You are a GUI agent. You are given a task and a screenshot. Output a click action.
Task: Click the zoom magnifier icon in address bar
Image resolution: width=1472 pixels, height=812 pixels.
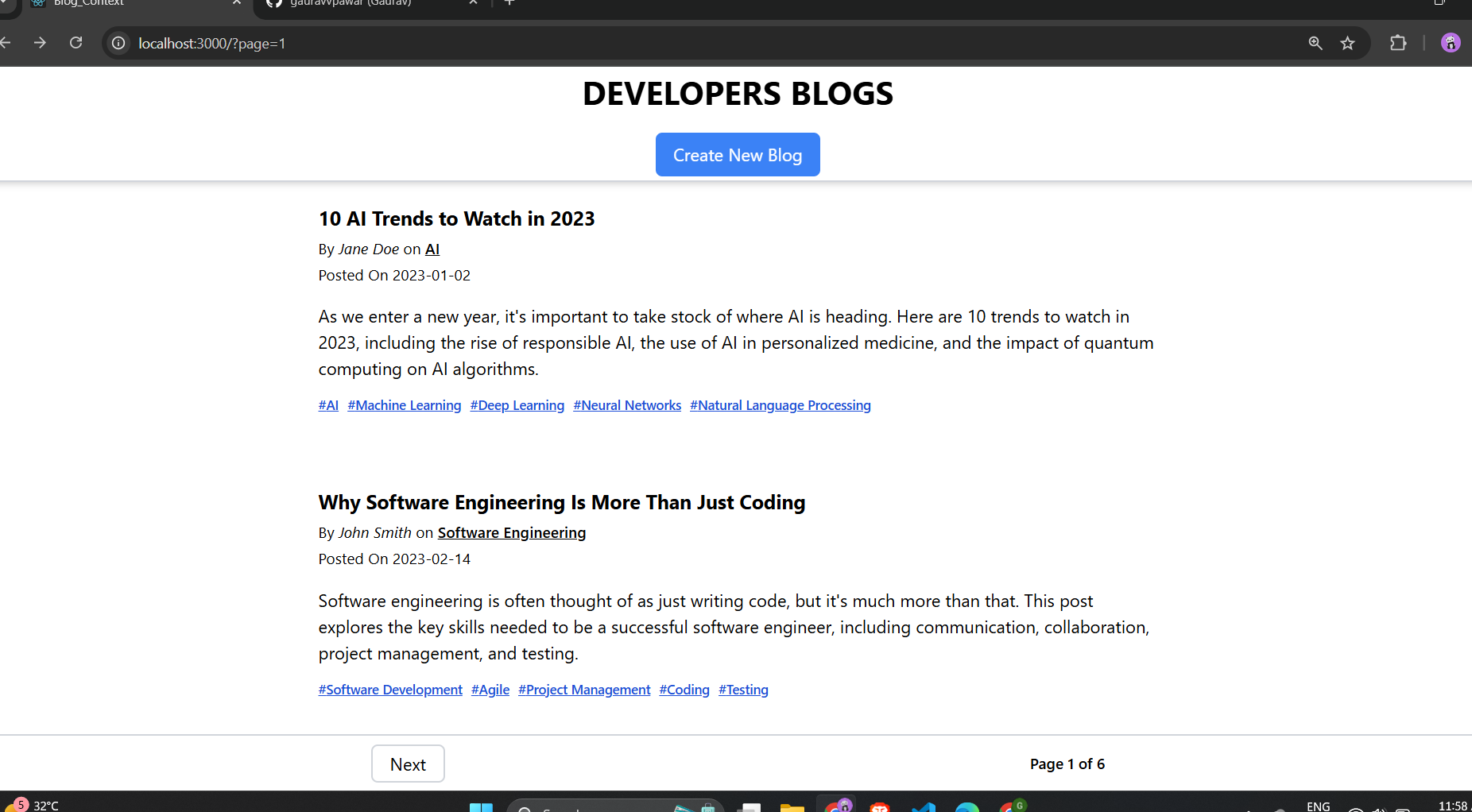click(1315, 43)
